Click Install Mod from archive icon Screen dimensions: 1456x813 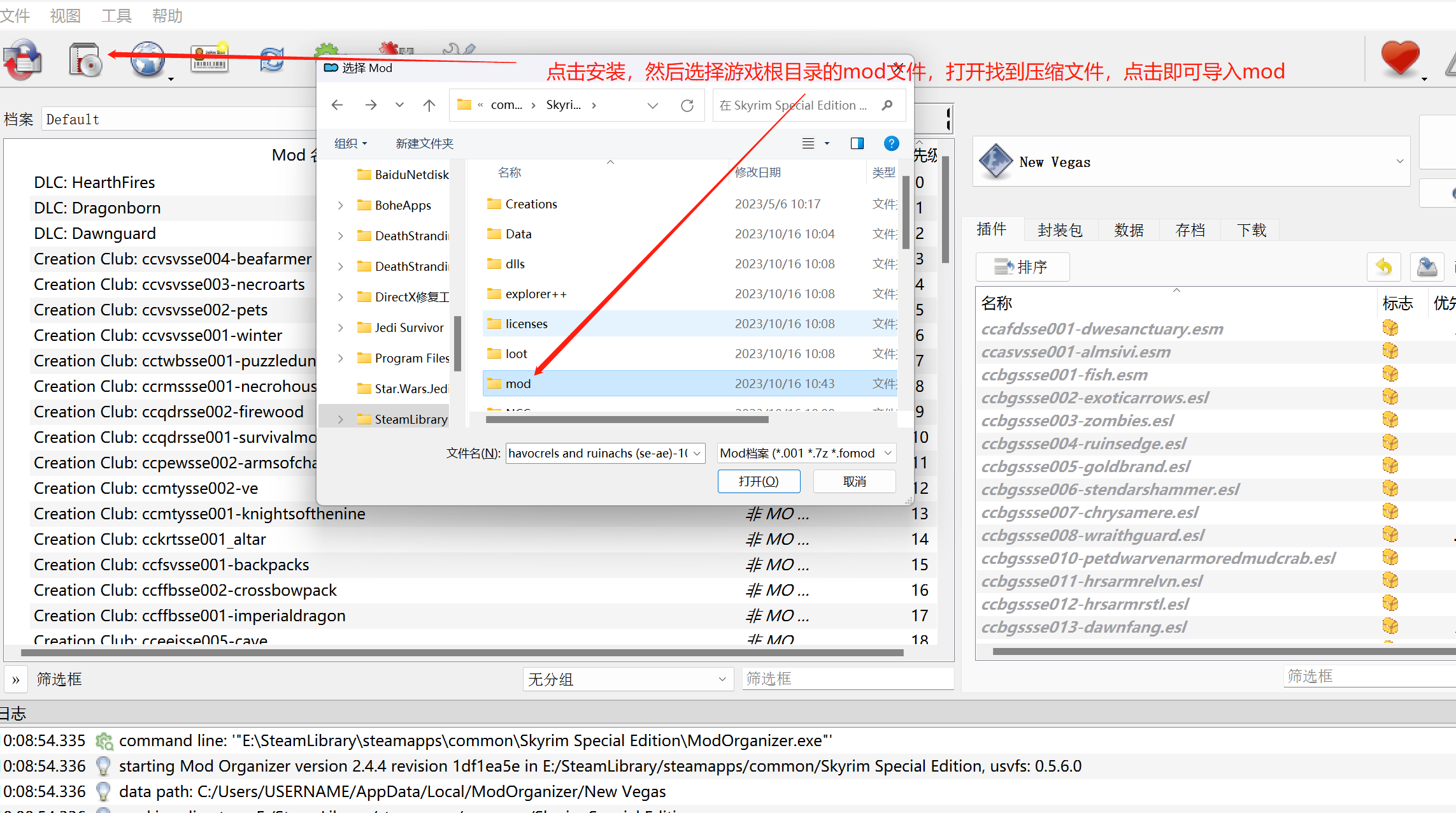(85, 61)
